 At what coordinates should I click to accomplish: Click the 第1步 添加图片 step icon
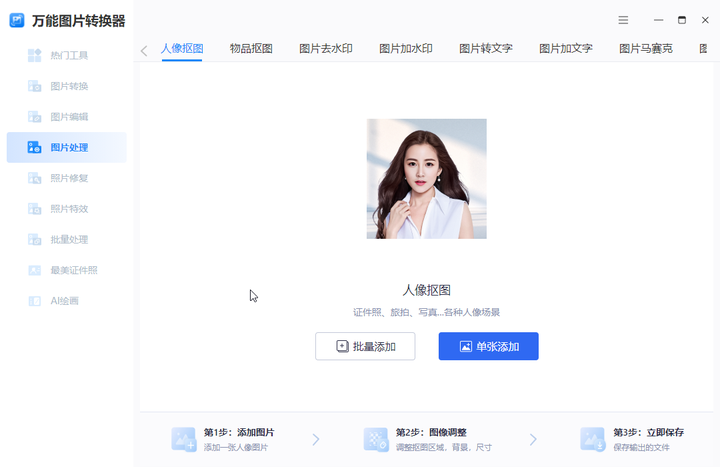coord(184,439)
